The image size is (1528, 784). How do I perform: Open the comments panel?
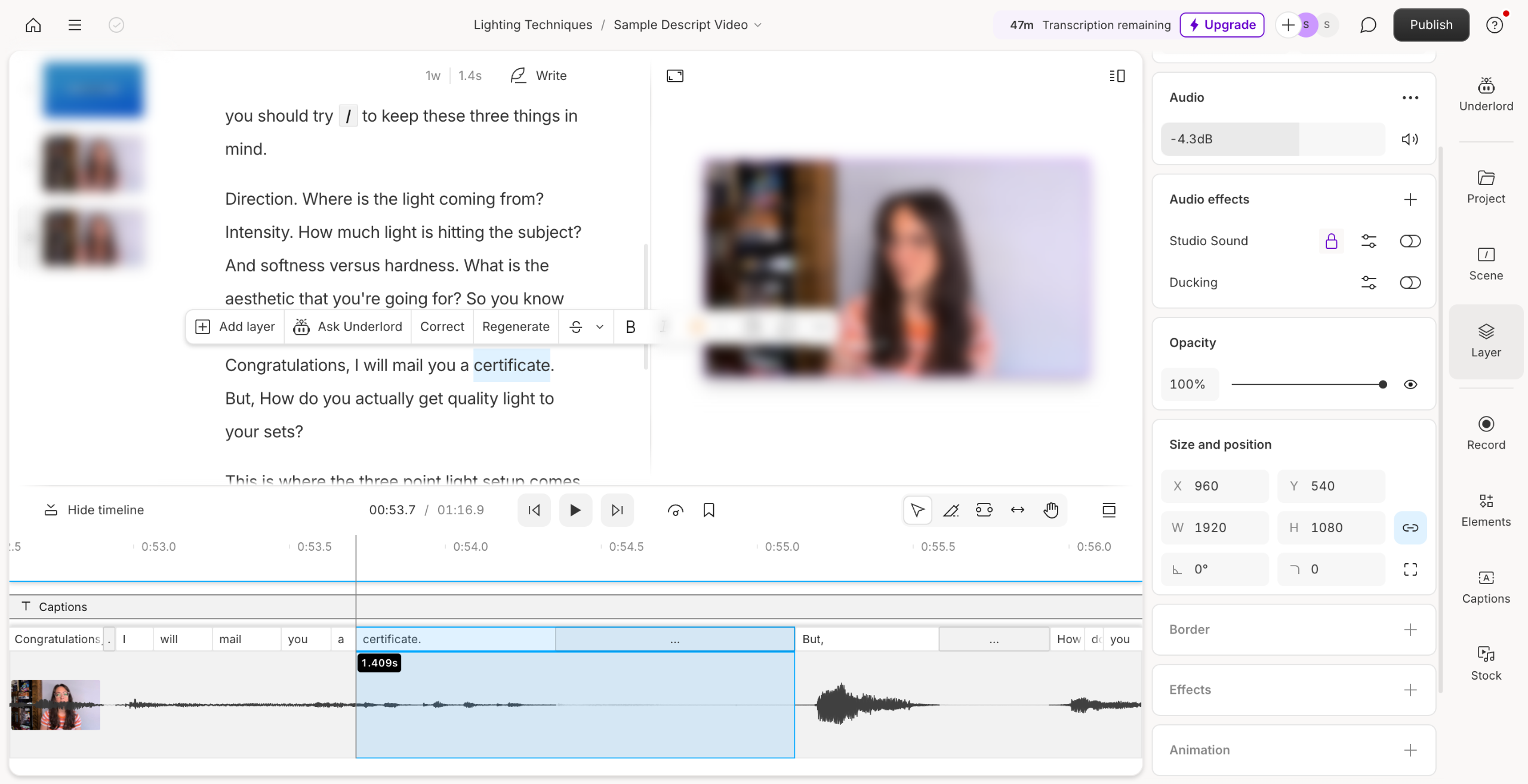[x=1368, y=25]
